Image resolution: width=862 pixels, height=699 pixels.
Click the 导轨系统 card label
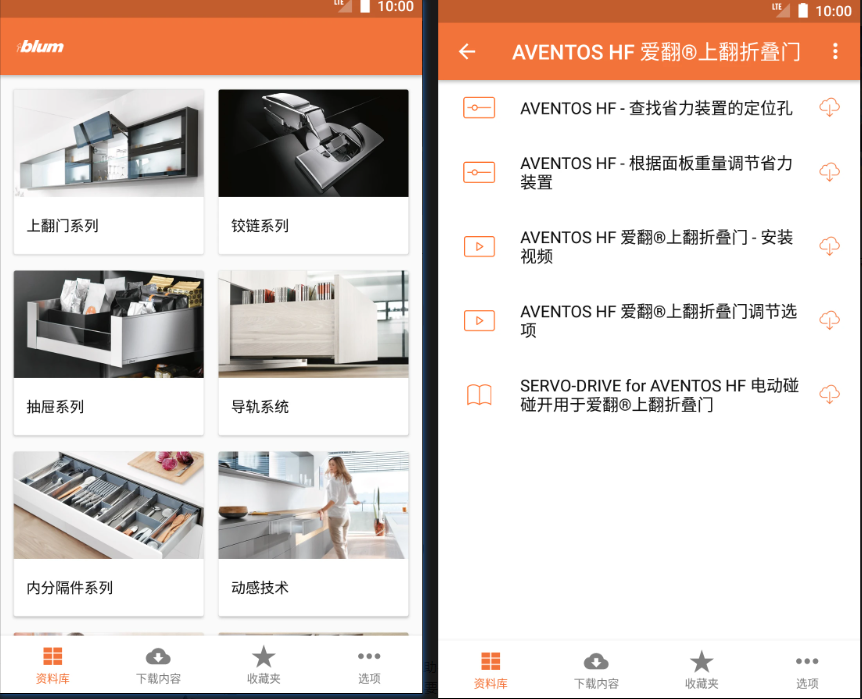coord(260,406)
